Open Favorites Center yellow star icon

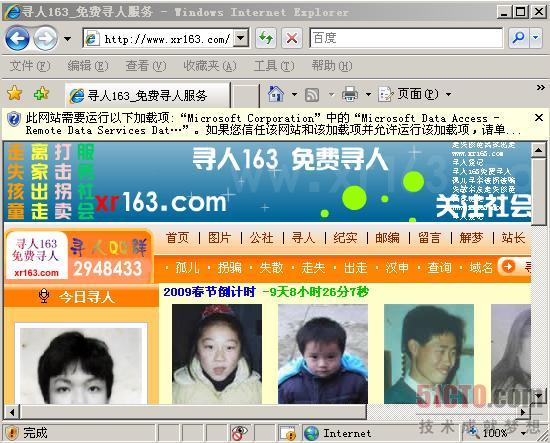pos(15,94)
